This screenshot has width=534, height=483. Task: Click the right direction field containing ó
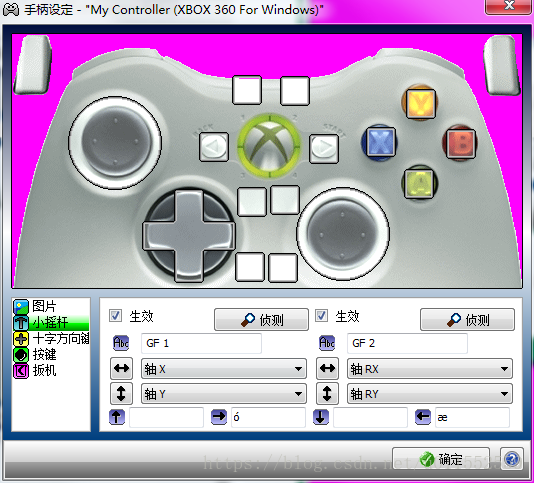click(x=268, y=417)
